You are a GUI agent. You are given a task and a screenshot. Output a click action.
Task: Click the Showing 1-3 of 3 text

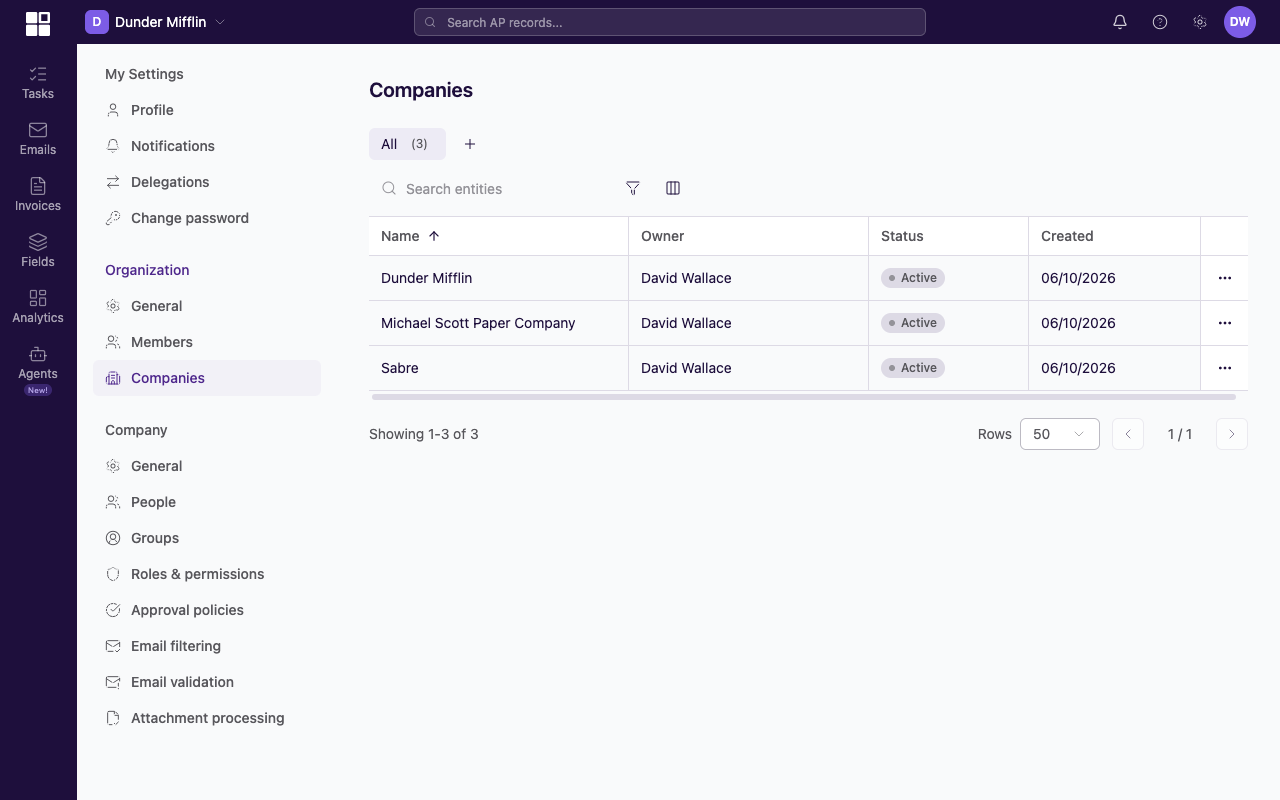point(424,434)
